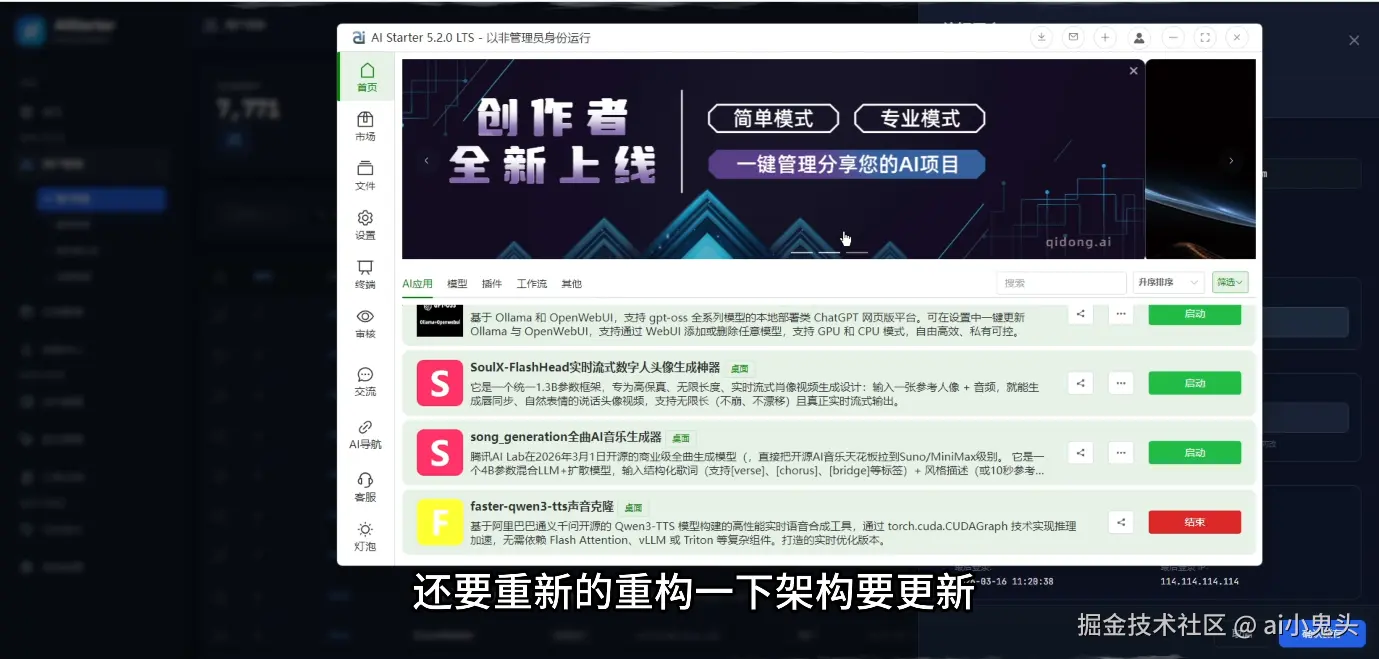Close the promotional banner with its X
The width and height of the screenshot is (1379, 659).
[1133, 71]
